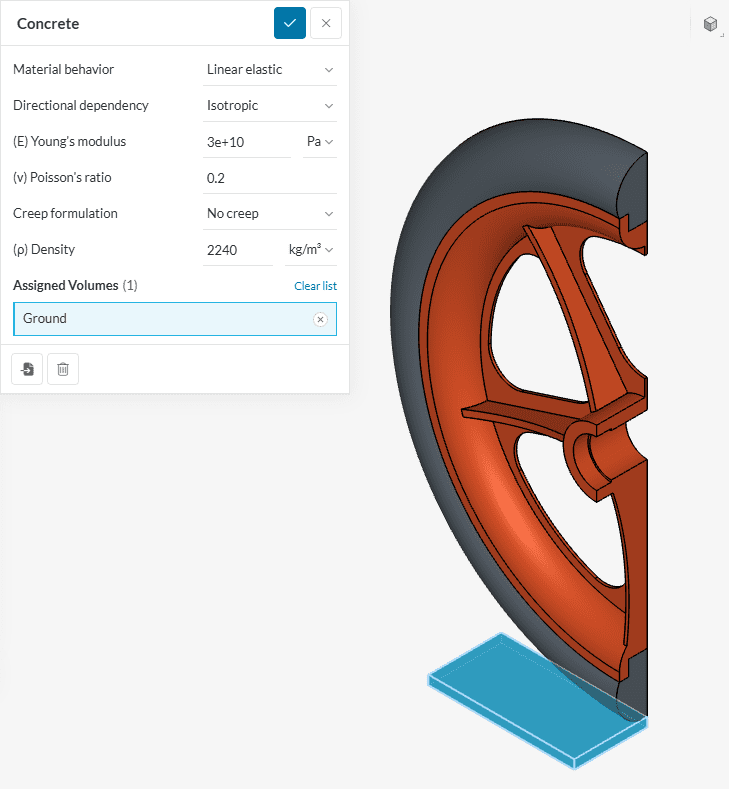Click the Young's modulus value field

[x=246, y=142]
